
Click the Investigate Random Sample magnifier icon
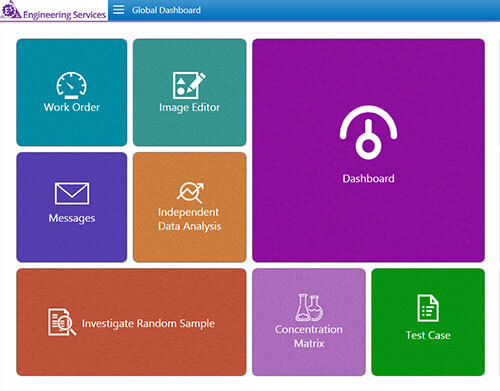click(x=62, y=322)
